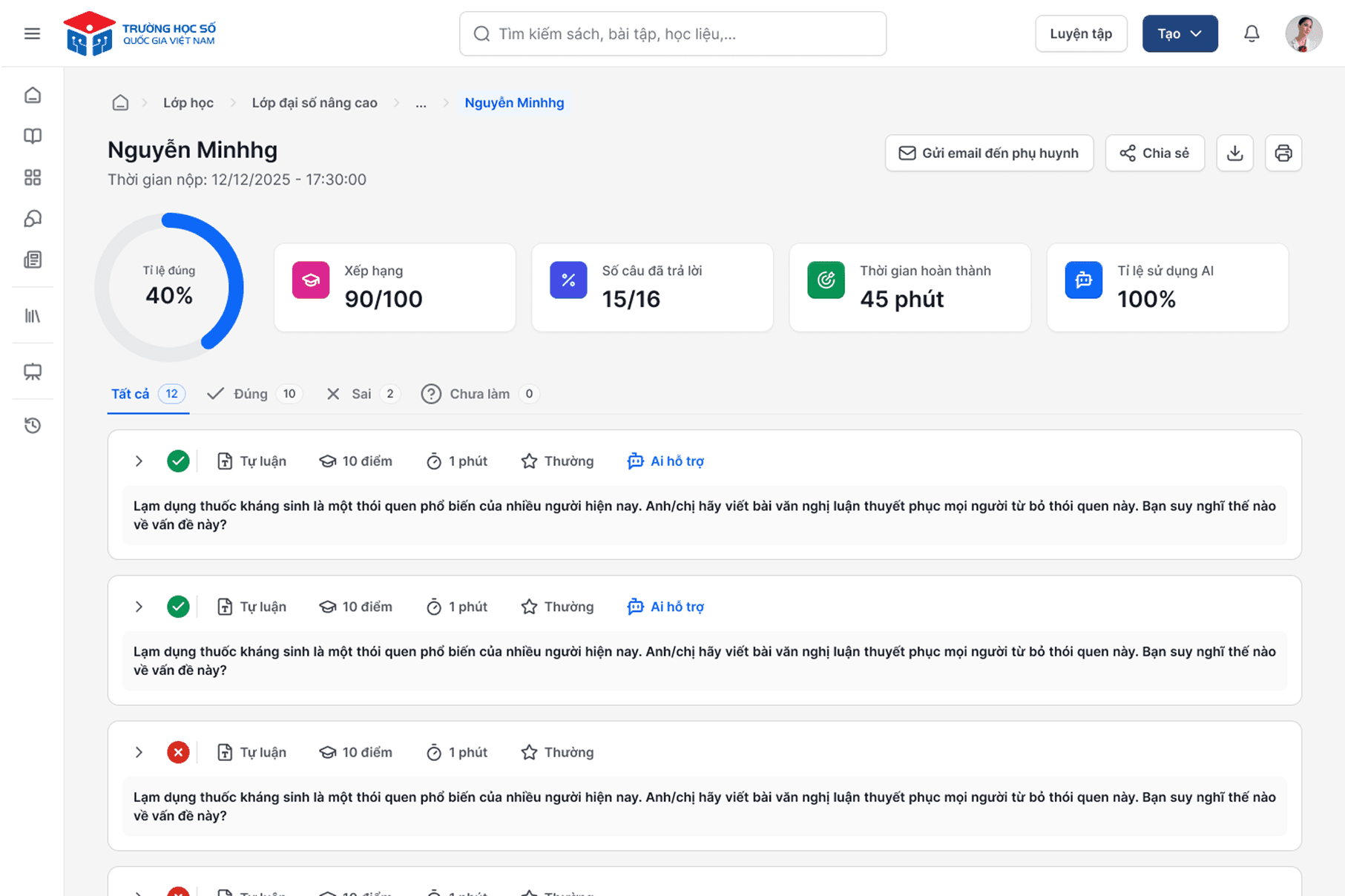Viewport: 1345px width, 896px height.
Task: Open the book icon in sidebar
Action: point(33,136)
